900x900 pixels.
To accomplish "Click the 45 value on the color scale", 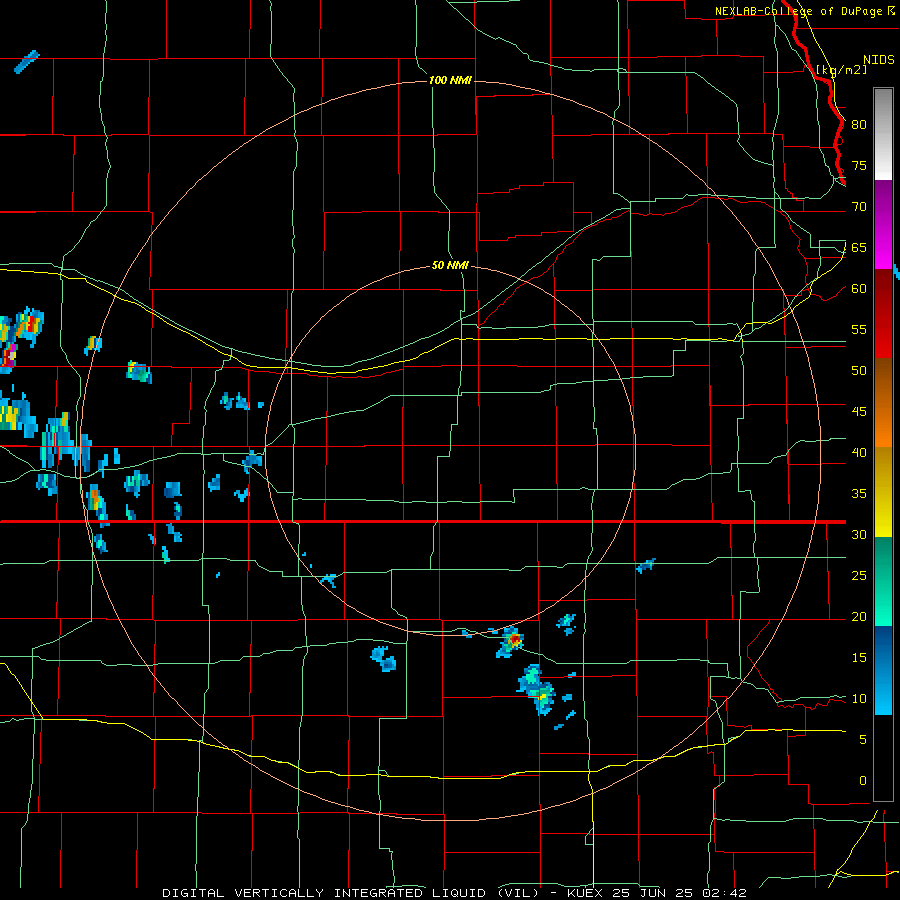I will click(x=859, y=412).
